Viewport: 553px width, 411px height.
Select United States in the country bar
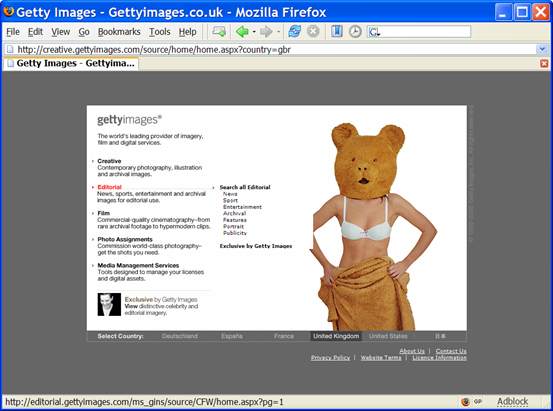pyautogui.click(x=388, y=336)
